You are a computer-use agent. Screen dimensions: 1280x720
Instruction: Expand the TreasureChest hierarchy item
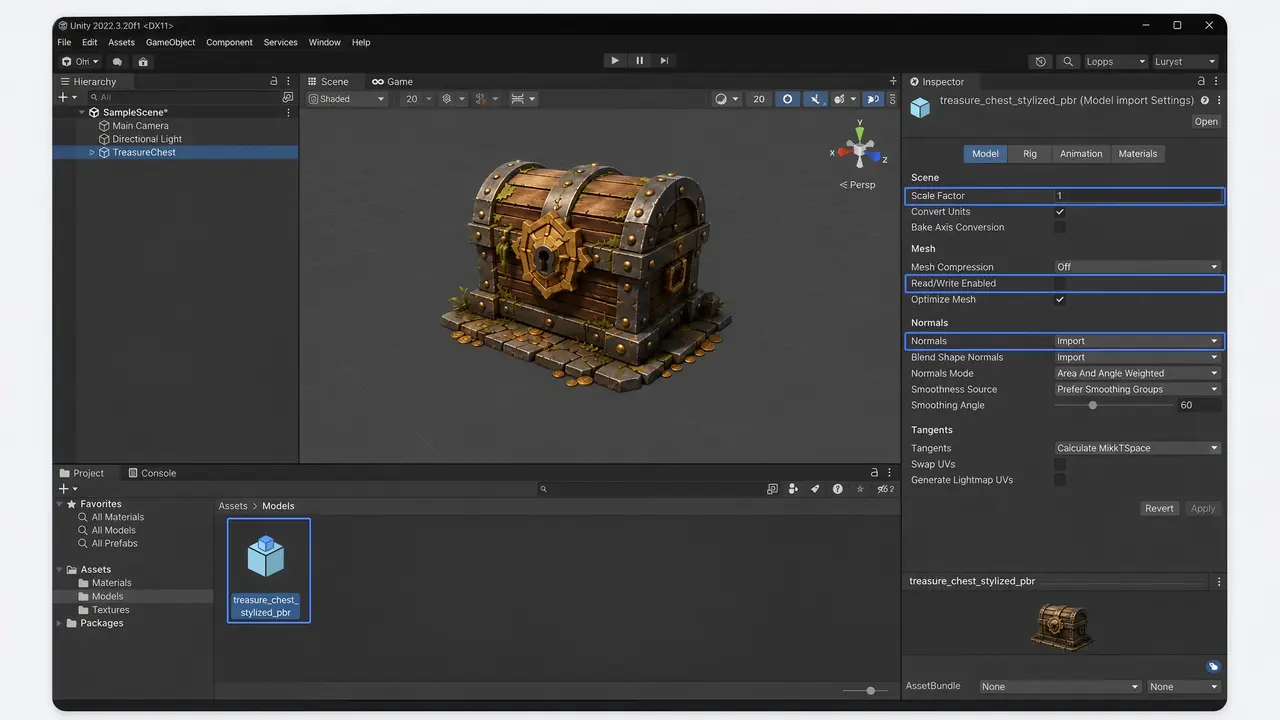click(x=92, y=153)
